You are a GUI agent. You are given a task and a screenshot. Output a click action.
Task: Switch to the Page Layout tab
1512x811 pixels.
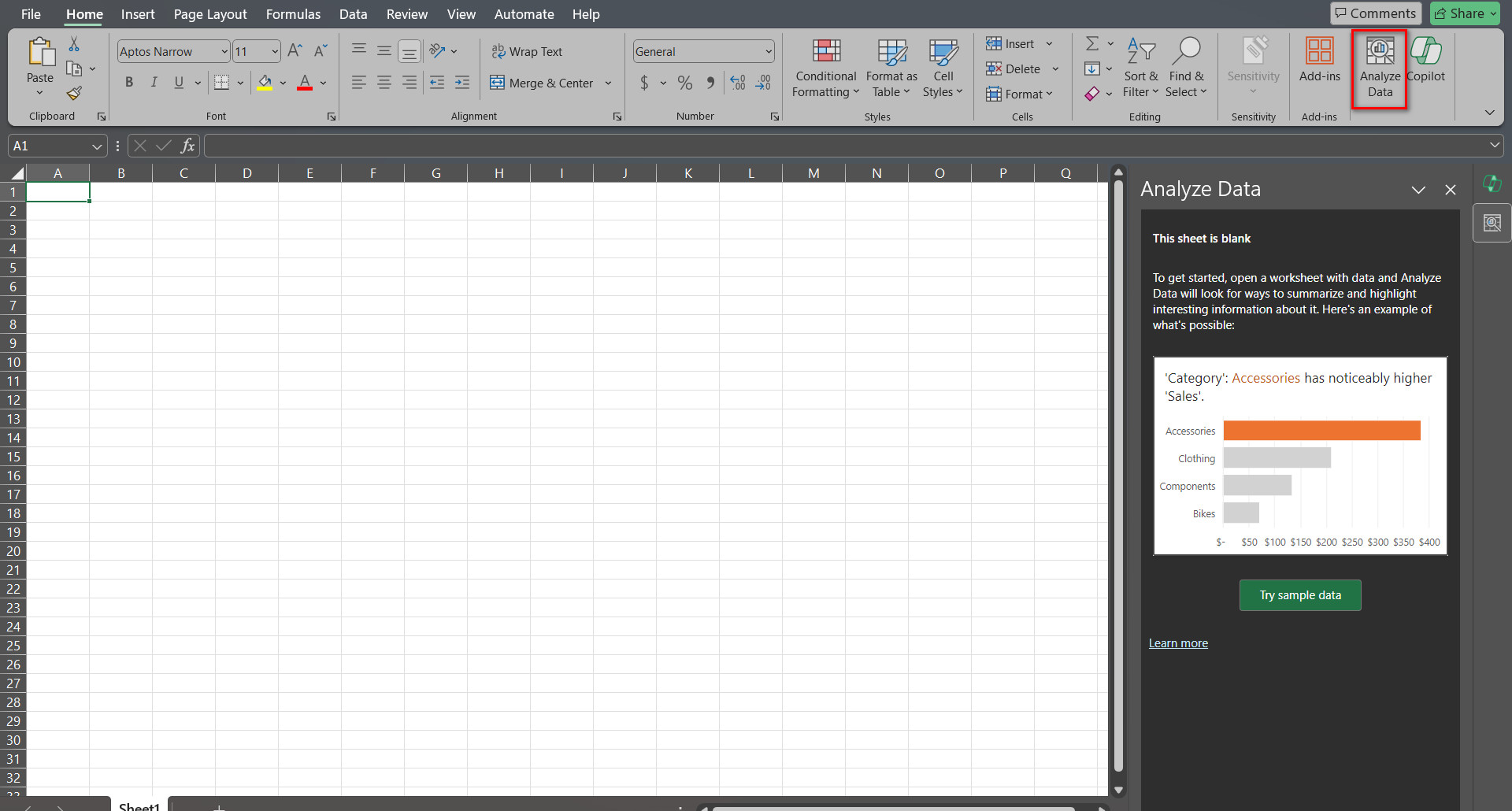click(209, 14)
